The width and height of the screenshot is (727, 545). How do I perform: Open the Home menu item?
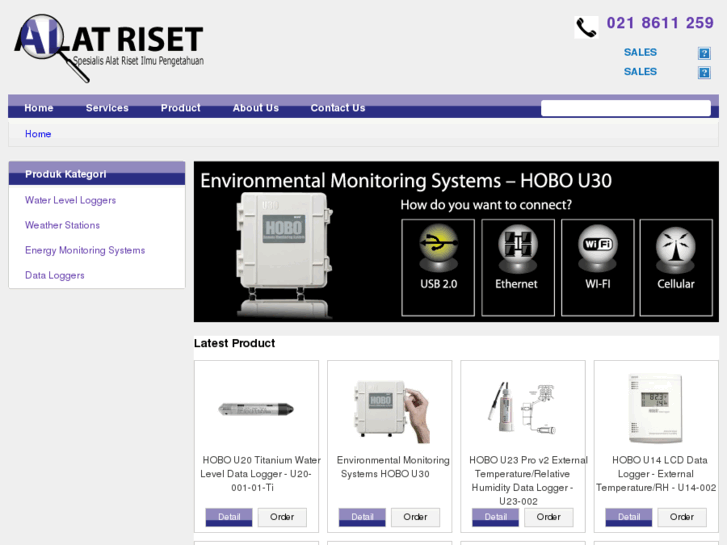39,108
